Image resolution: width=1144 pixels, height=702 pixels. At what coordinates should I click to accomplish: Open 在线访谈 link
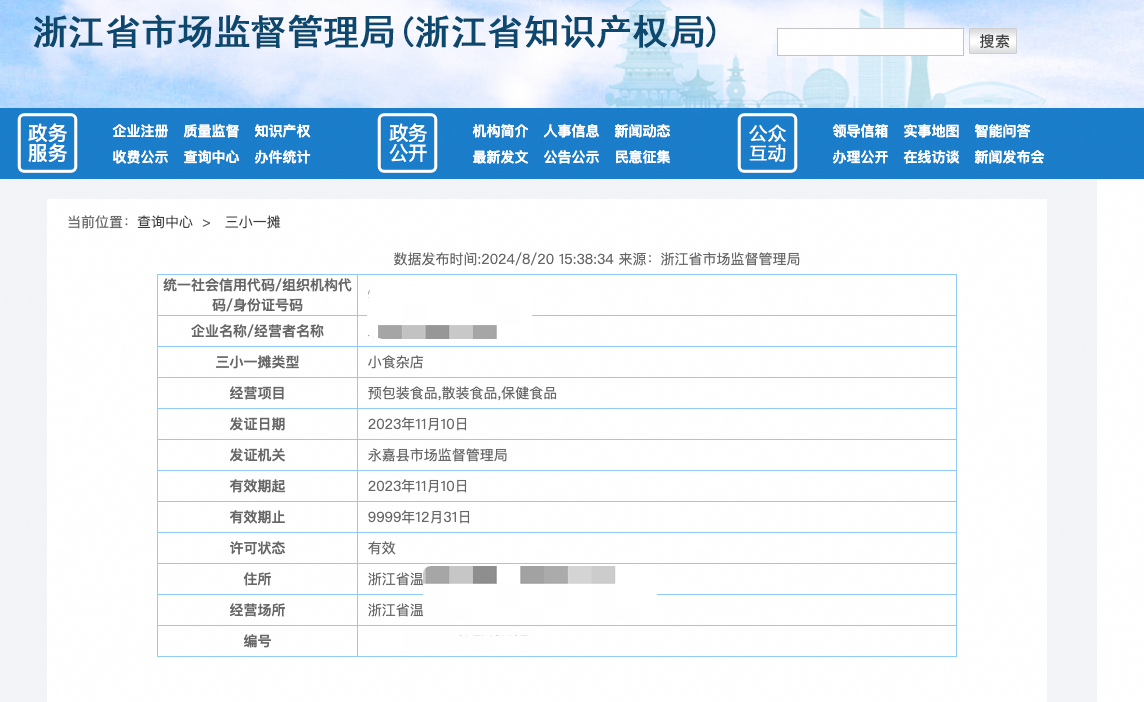(931, 157)
